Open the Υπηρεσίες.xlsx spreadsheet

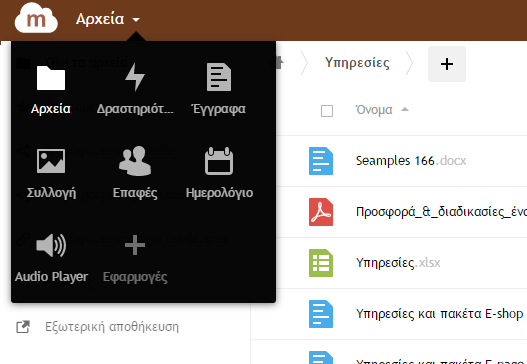tap(398, 262)
